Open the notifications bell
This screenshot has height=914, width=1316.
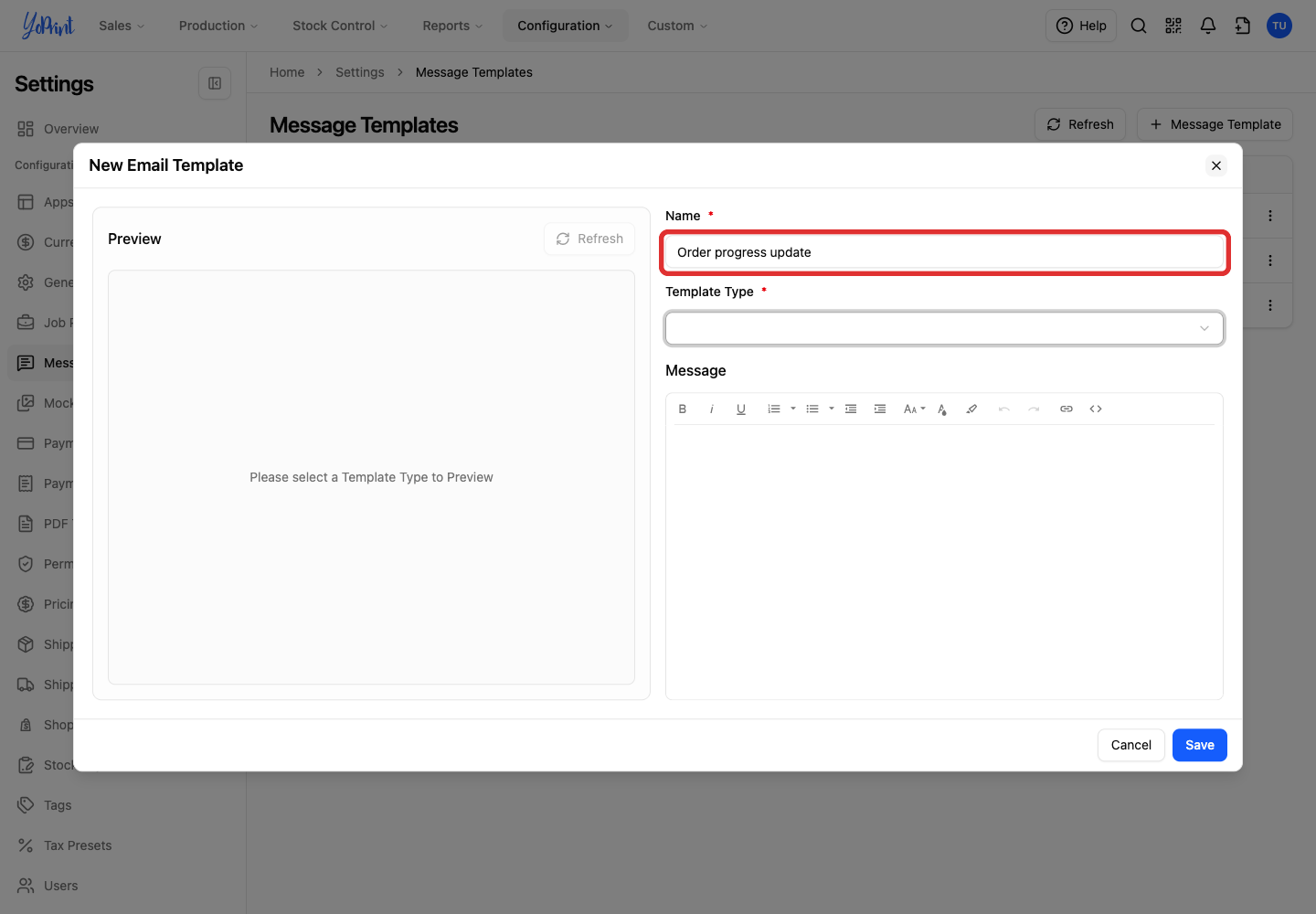click(1208, 26)
